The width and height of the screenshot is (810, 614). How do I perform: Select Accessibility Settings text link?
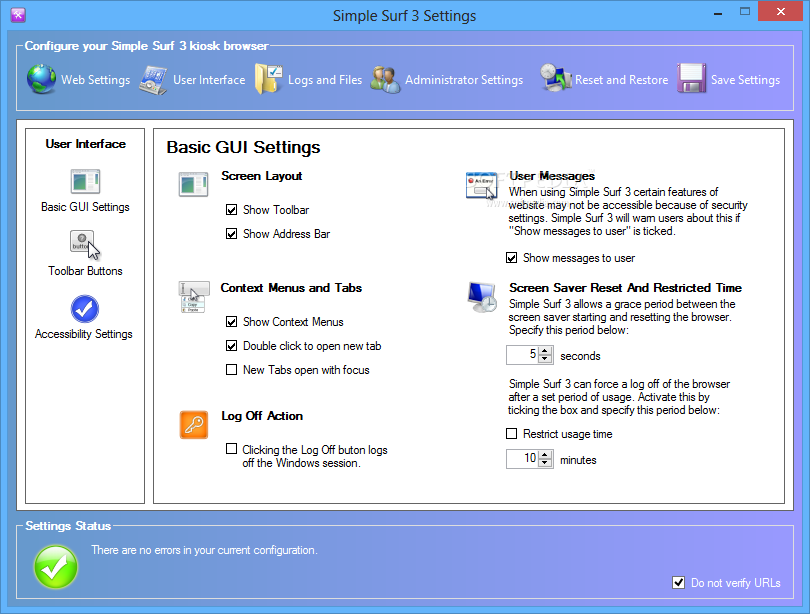click(x=84, y=334)
